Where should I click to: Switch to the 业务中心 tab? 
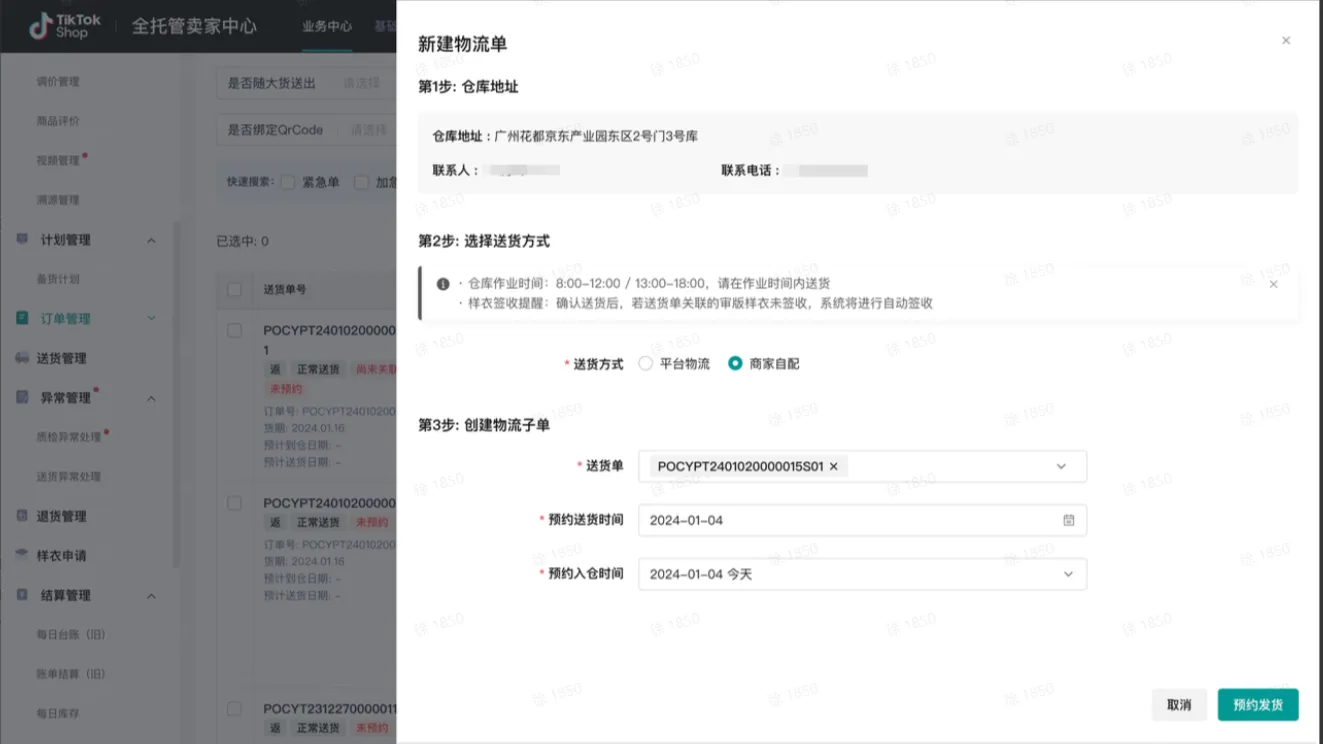pos(327,27)
